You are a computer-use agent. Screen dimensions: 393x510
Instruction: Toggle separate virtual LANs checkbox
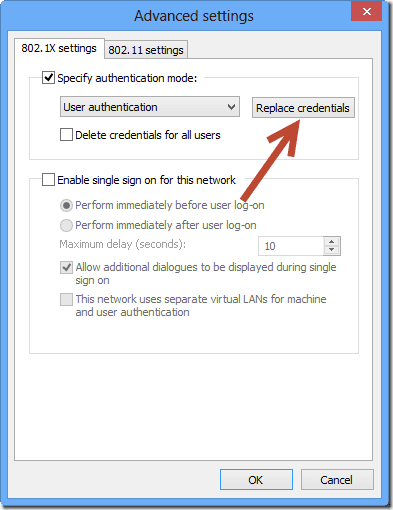66,299
